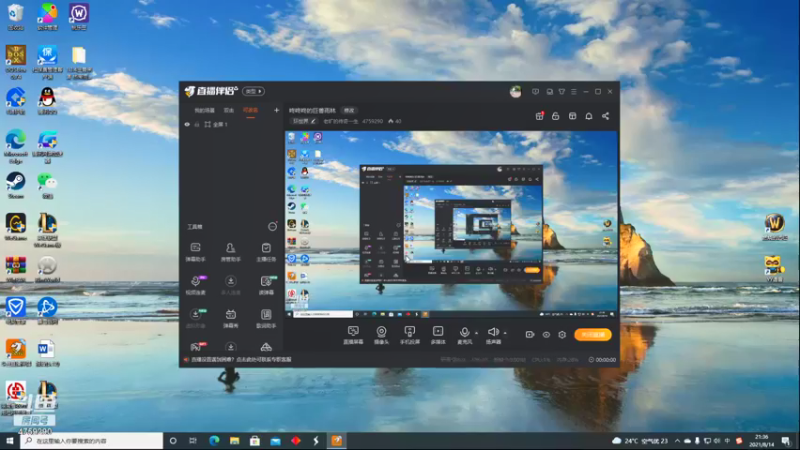Switch to the middle scene tab
The width and height of the screenshot is (800, 450).
(229, 110)
